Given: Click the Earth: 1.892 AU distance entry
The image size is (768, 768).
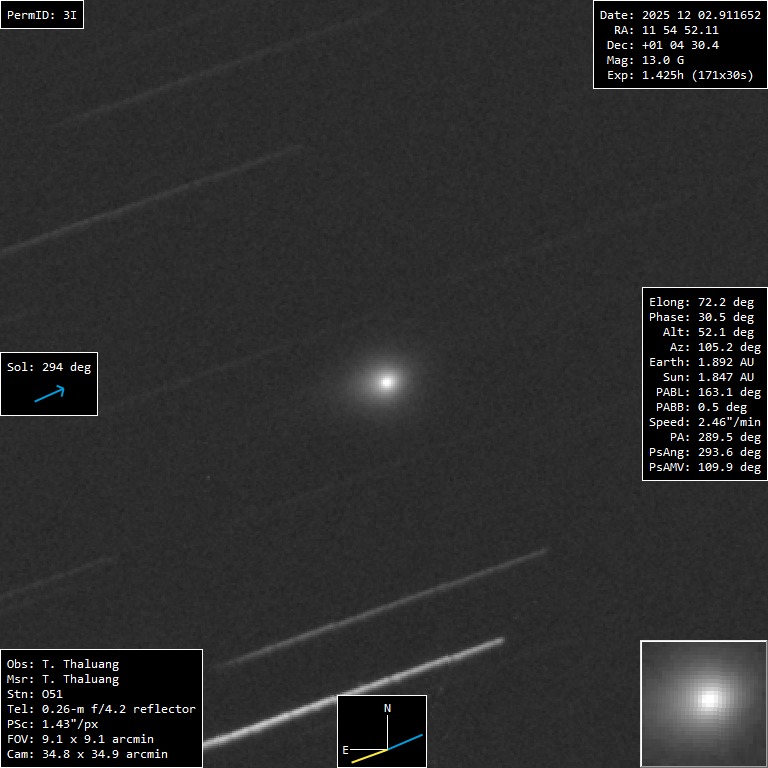Looking at the screenshot, I should point(704,362).
